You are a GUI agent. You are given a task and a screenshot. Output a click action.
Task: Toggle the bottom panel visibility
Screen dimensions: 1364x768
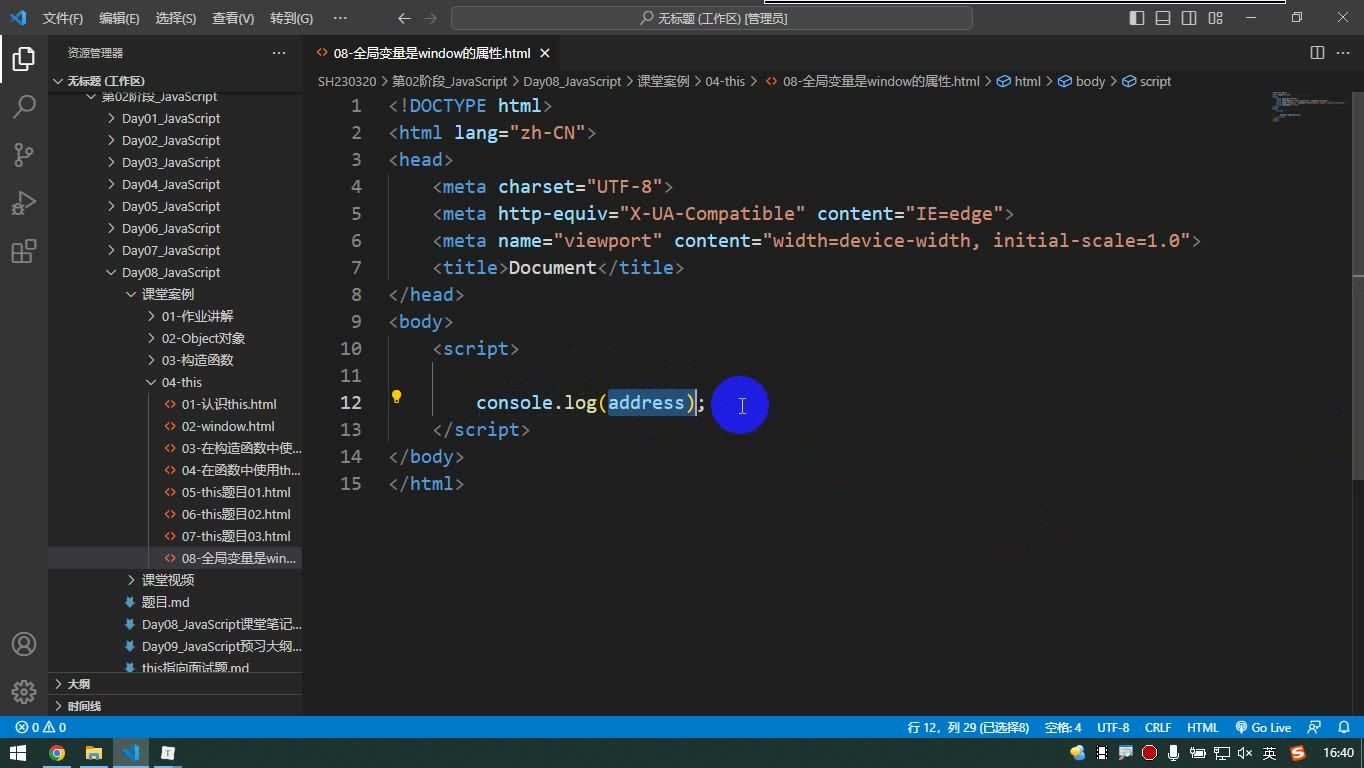(1163, 18)
